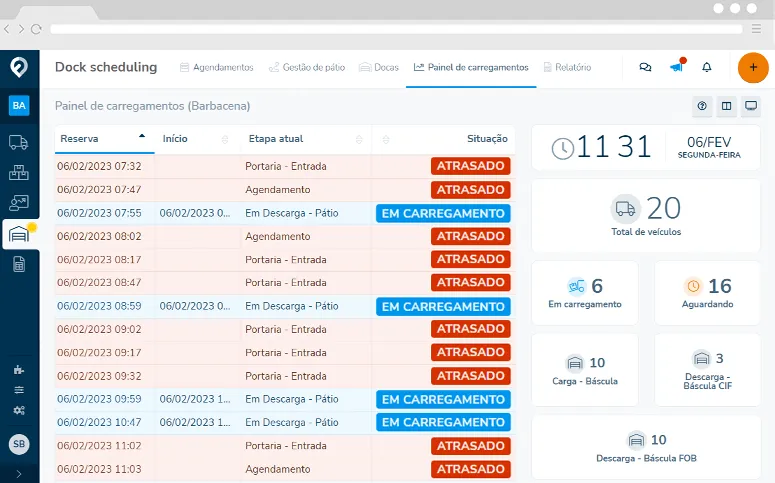Select Painel de carregamentos tab
The height and width of the screenshot is (483, 775).
471,67
